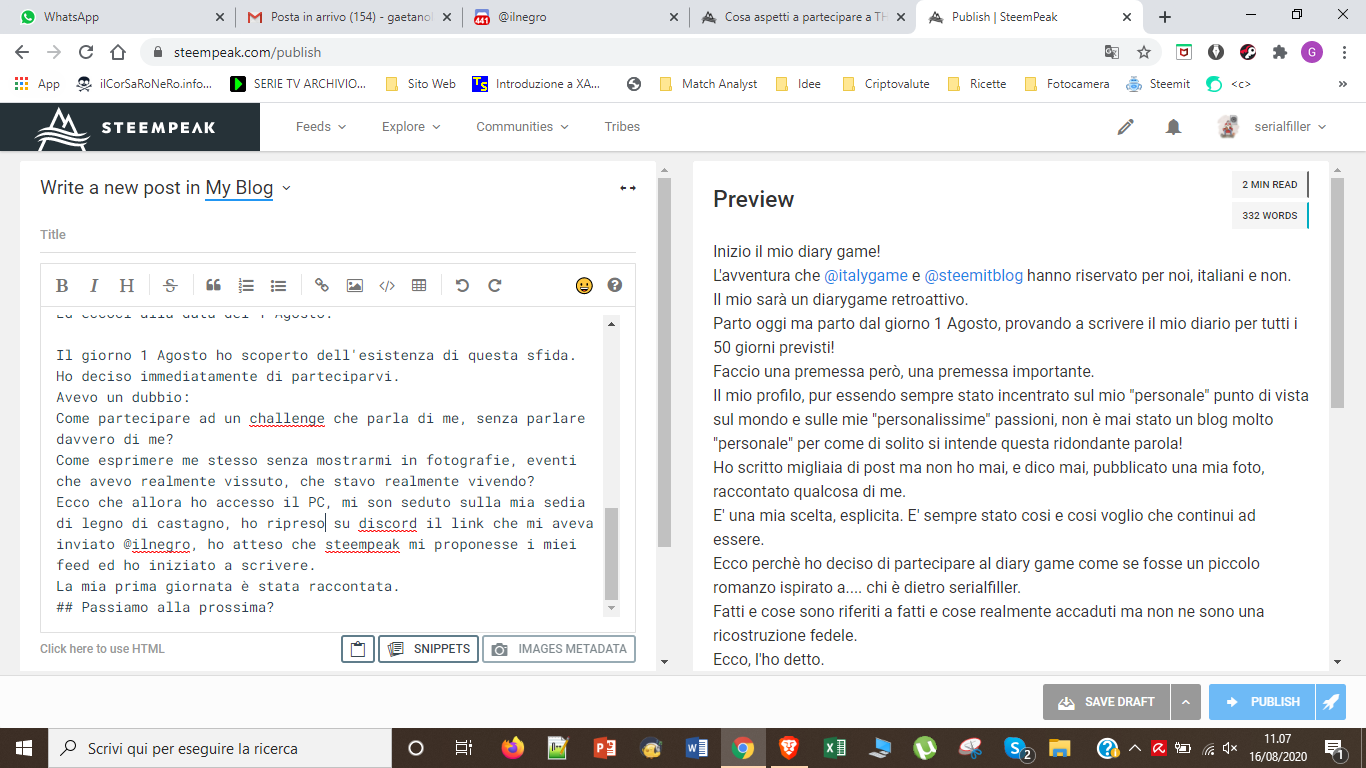This screenshot has width=1366, height=768.
Task: Open the Feeds dropdown menu
Action: point(320,127)
